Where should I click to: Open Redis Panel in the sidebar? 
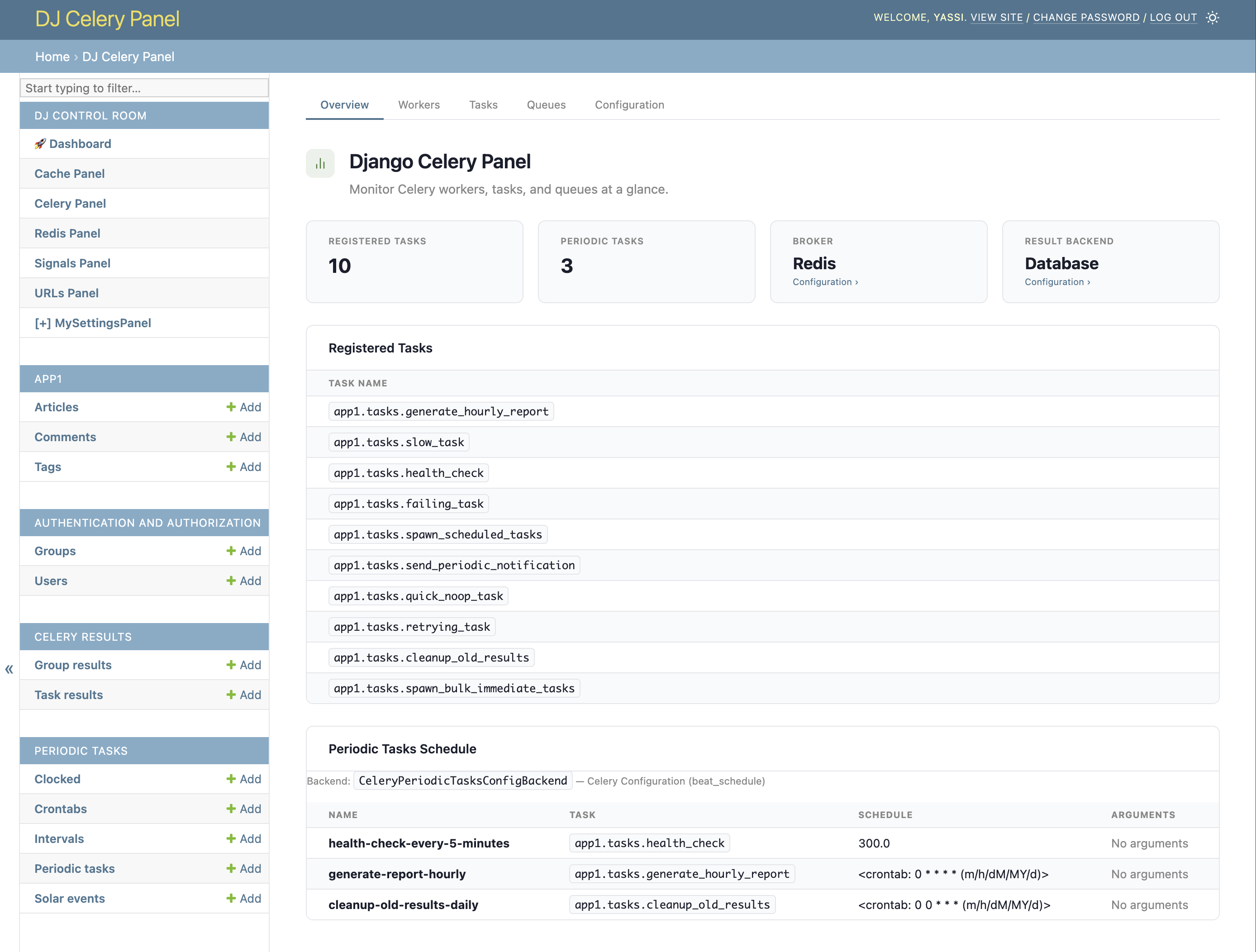click(x=67, y=233)
